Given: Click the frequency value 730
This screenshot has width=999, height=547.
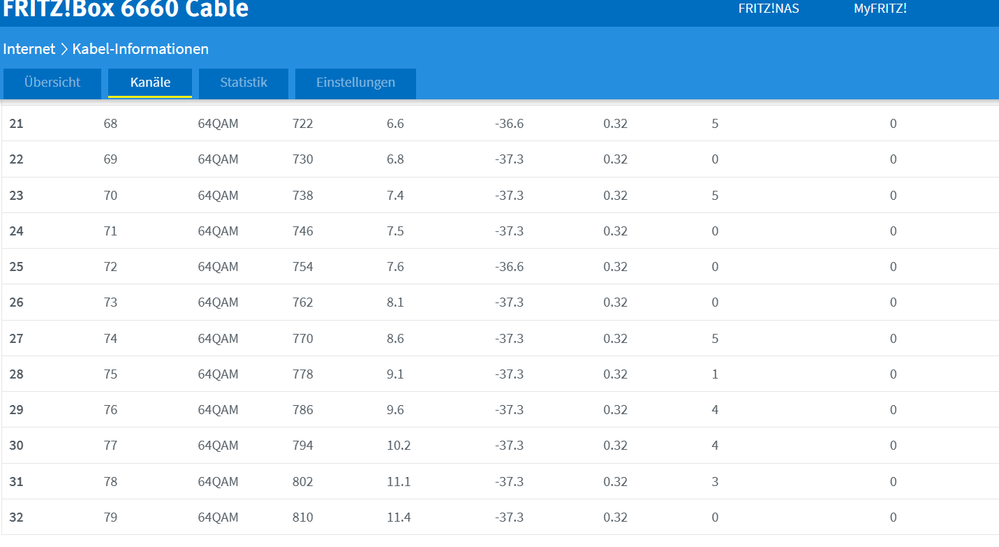Looking at the screenshot, I should pos(302,160).
